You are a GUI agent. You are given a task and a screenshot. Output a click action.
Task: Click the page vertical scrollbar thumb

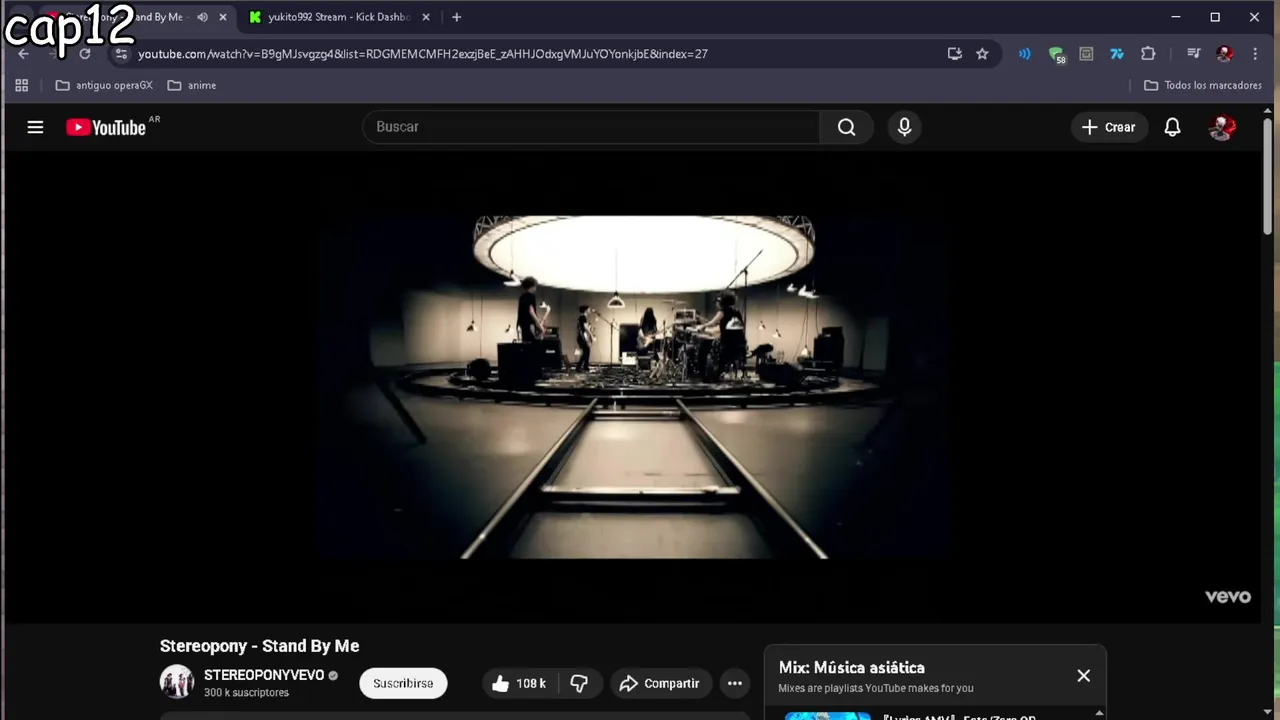[x=1267, y=176]
